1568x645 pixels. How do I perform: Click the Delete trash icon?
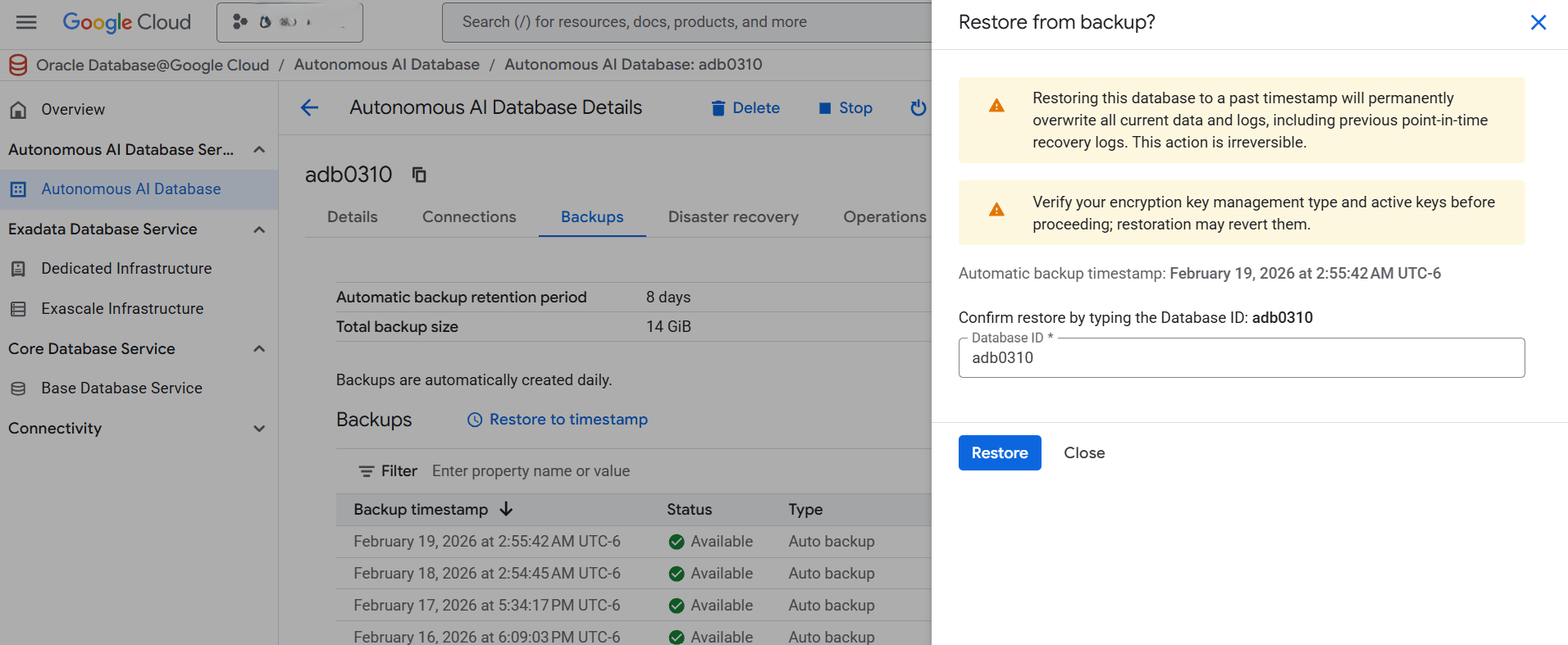pyautogui.click(x=718, y=108)
